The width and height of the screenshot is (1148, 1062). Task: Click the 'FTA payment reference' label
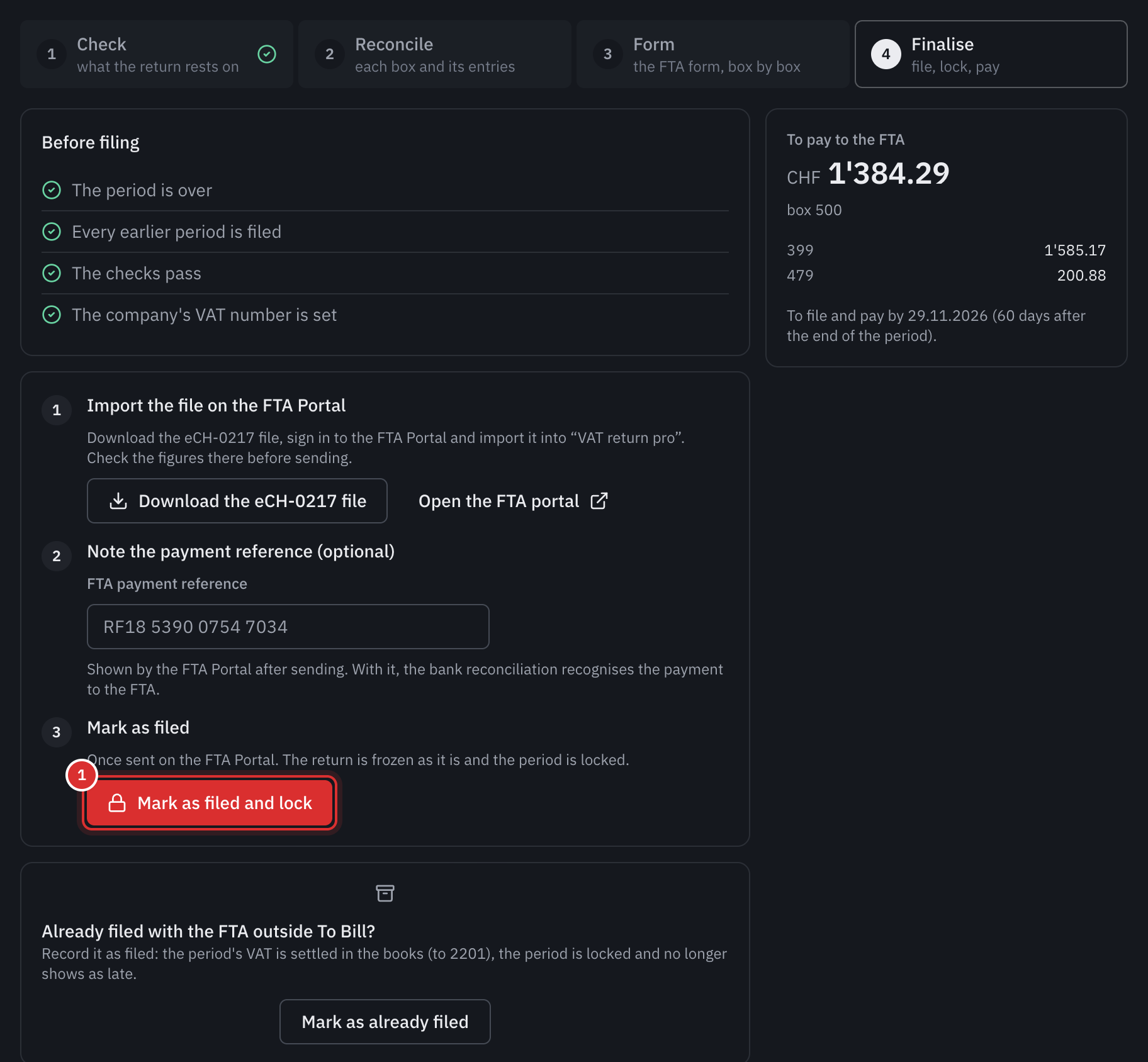[167, 584]
